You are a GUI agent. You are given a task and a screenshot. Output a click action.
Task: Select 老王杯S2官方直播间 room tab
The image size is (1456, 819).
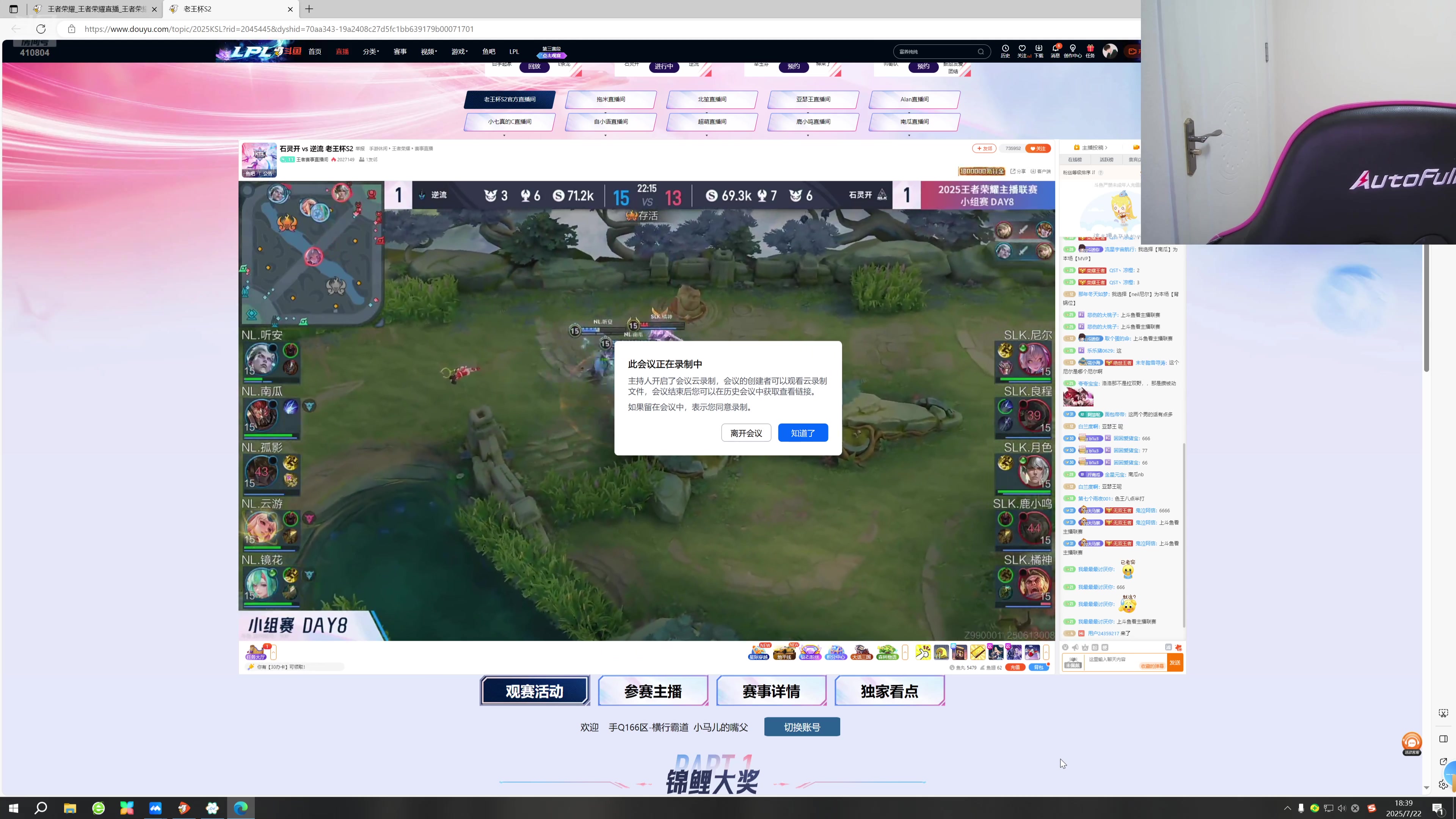pyautogui.click(x=509, y=99)
